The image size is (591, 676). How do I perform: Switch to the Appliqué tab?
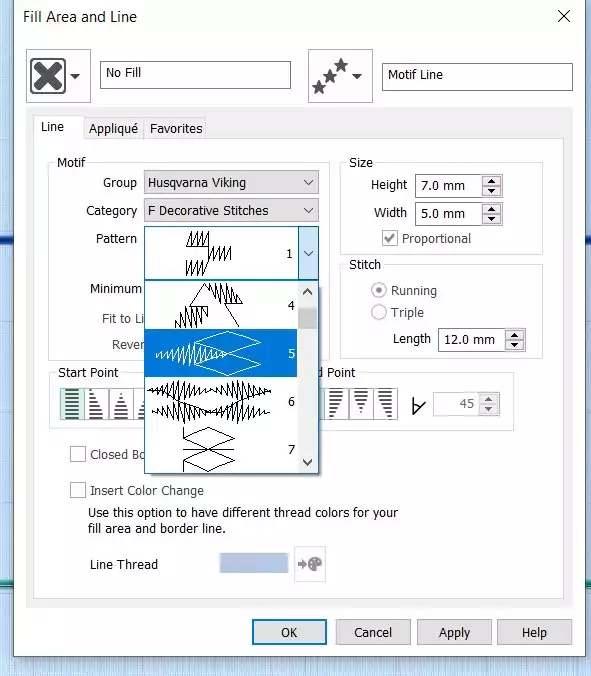point(113,128)
